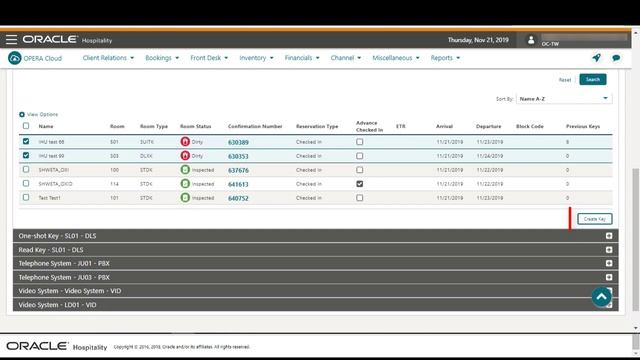Click the Thursday, Nov 21, 2019 date
Screen dimensions: 640x360
[478, 40]
